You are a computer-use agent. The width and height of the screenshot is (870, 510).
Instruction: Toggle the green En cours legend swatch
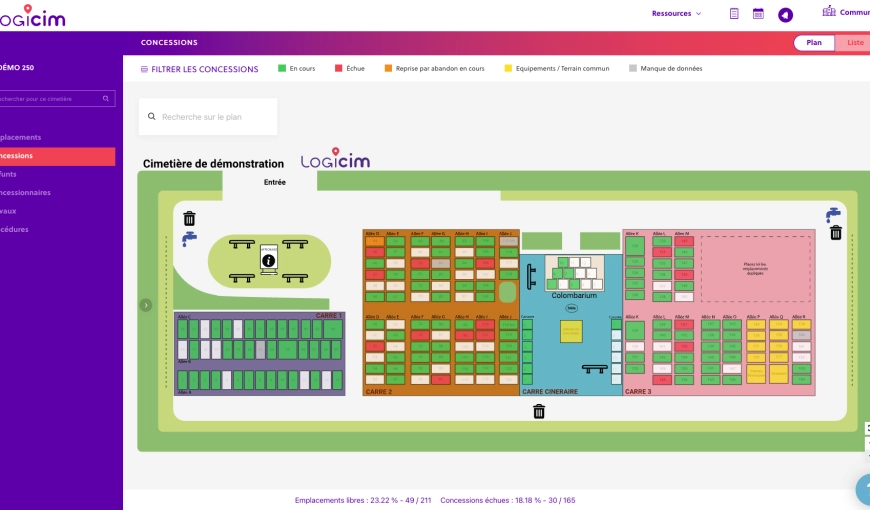tap(282, 68)
